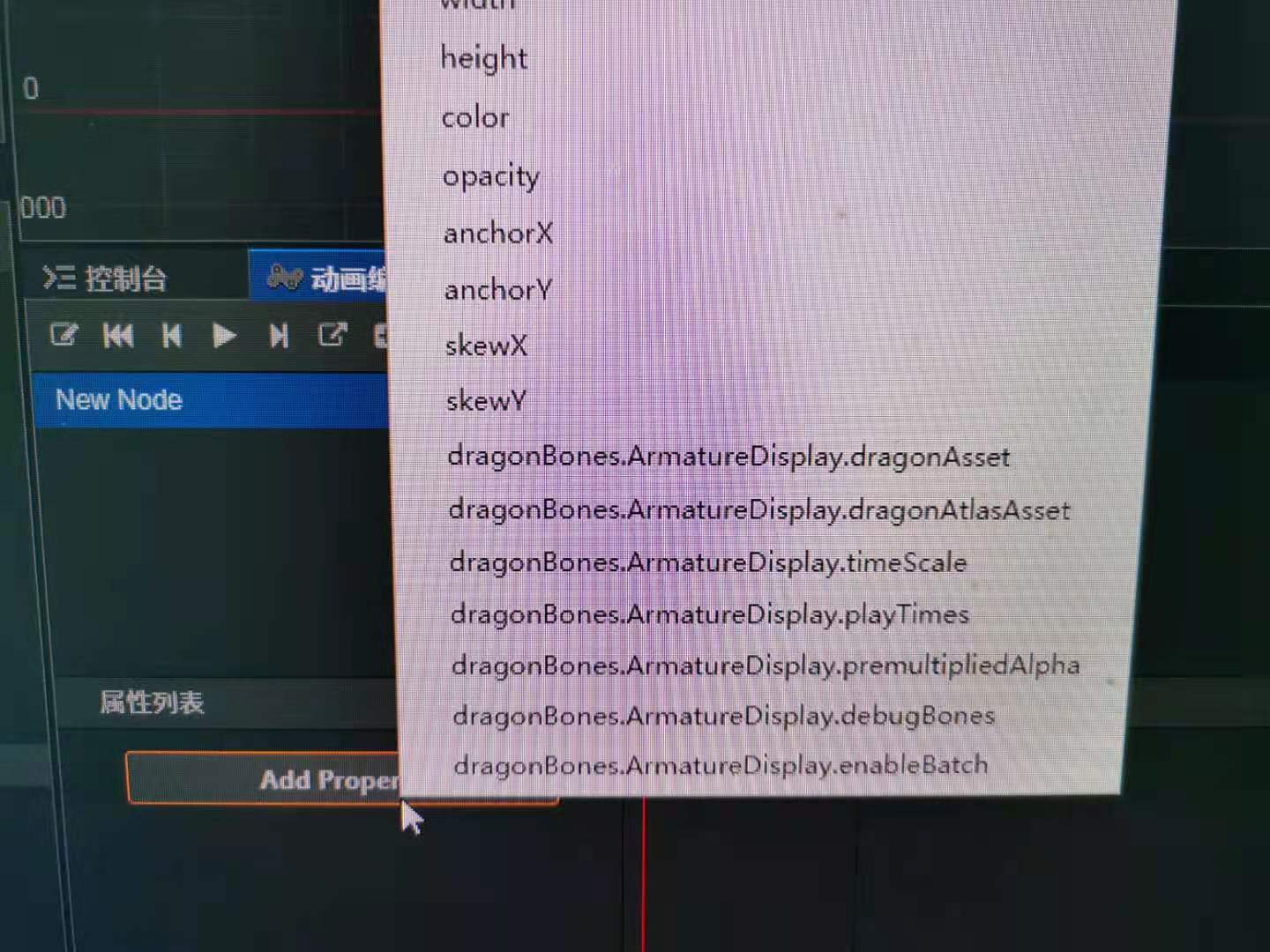Select dragonBones.ArmatureDisplay.dragonAsset property

coord(728,457)
